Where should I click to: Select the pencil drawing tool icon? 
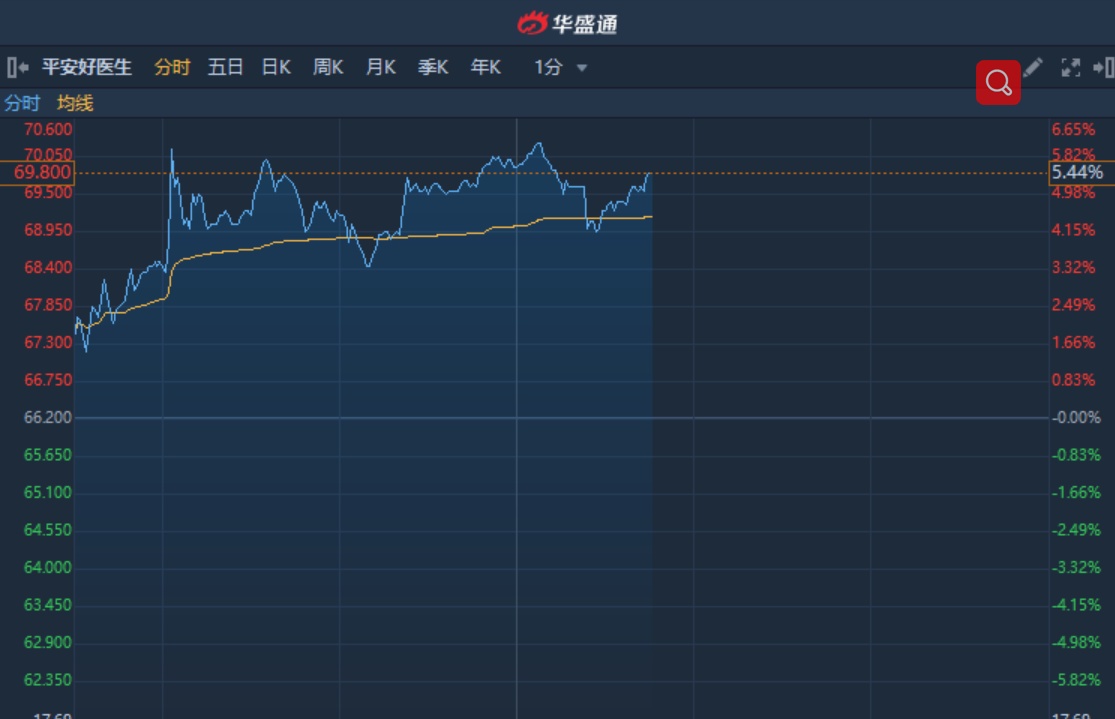click(1033, 67)
